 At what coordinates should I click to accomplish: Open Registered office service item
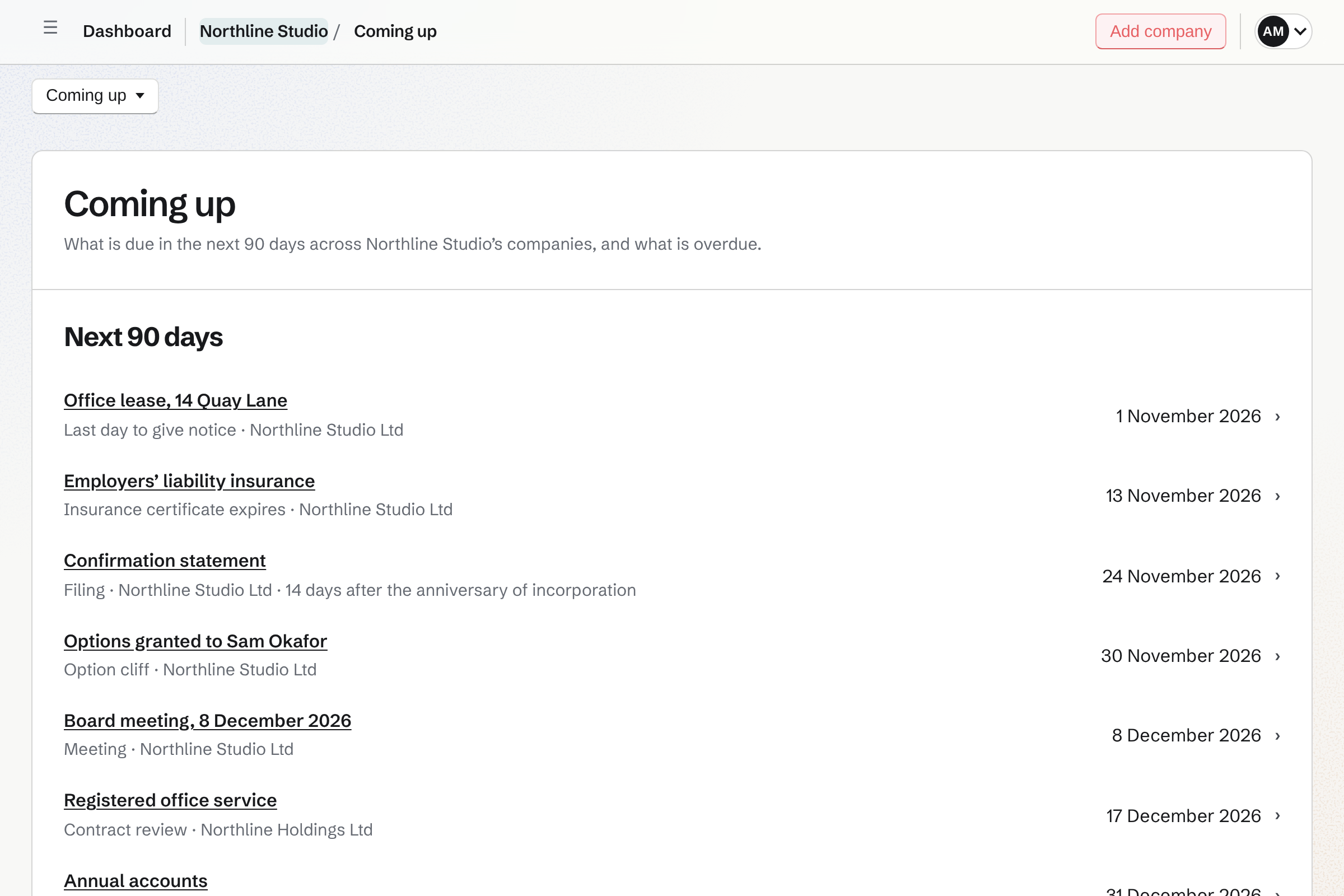click(170, 800)
